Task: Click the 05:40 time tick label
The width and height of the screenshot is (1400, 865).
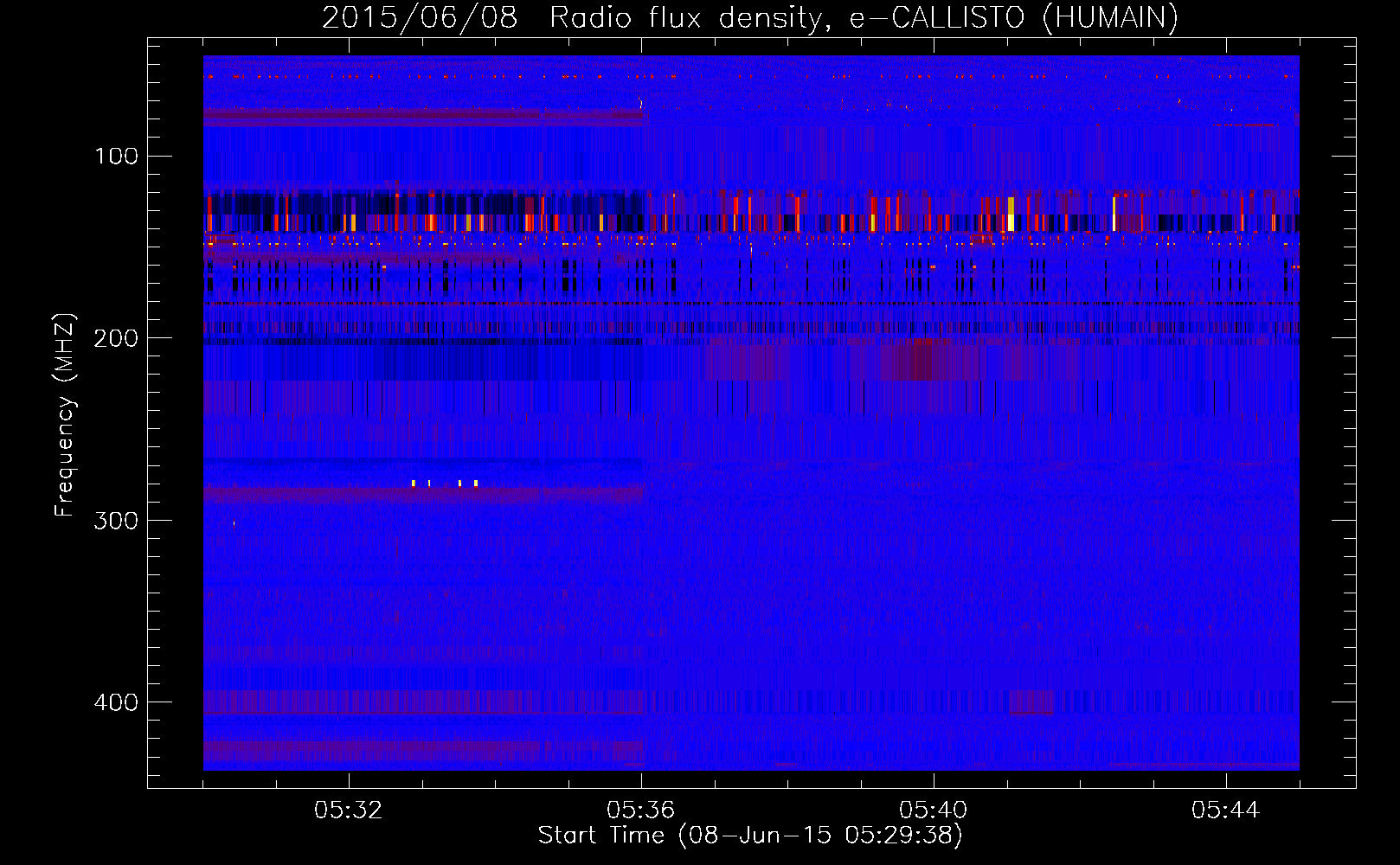Action: (x=933, y=811)
